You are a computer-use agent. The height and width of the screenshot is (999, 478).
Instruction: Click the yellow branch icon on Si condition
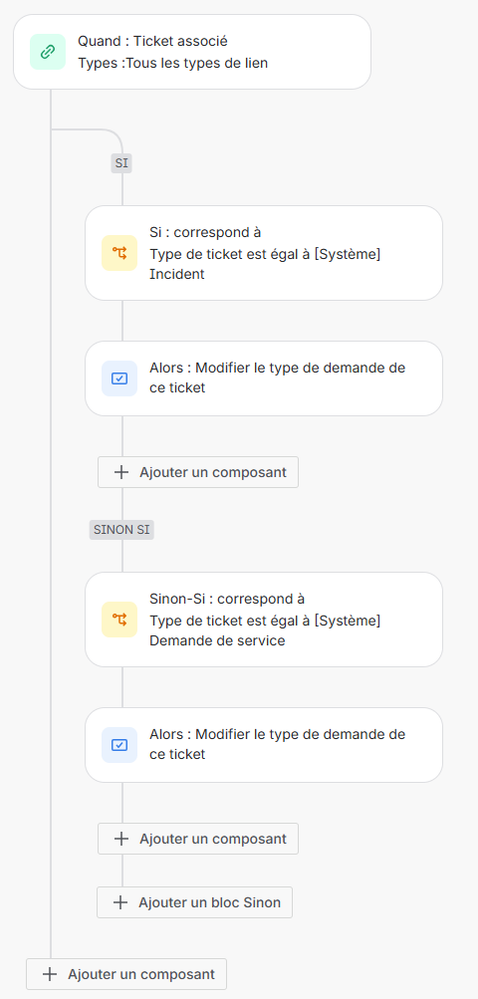tap(119, 253)
